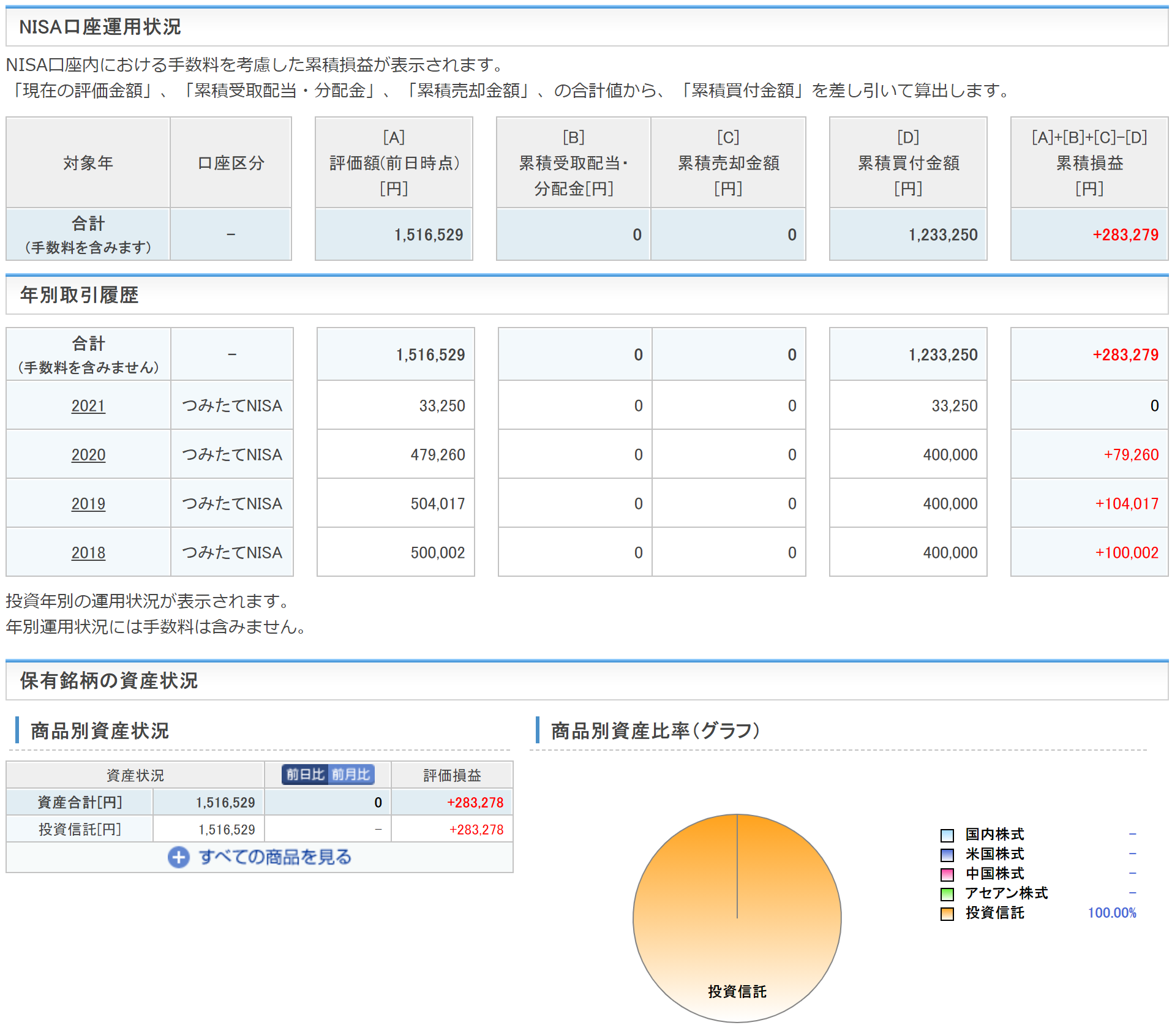Viewport: 1172px width, 1036px height.
Task: Click the 中国株式 pink legend icon
Action: 947,874
